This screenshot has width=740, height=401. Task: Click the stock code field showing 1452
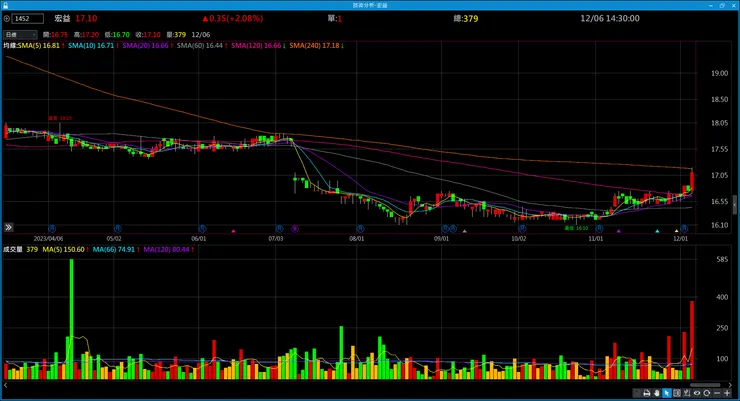[x=28, y=19]
